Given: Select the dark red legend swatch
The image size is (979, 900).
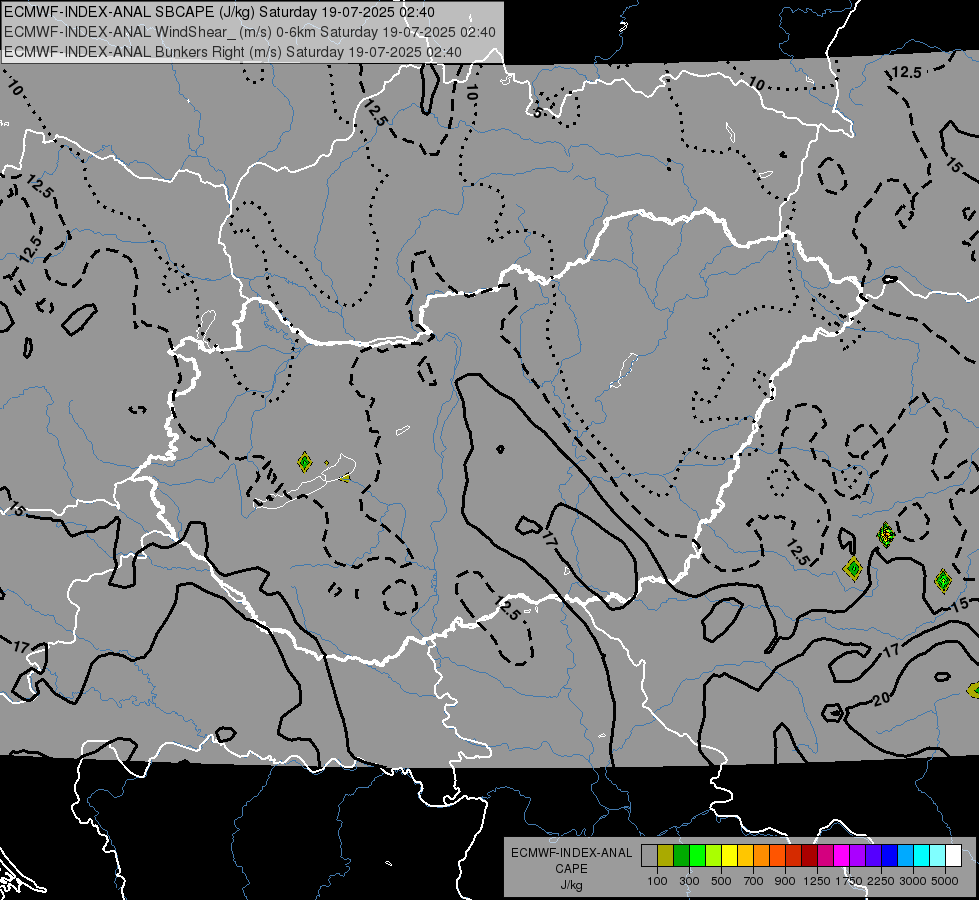Looking at the screenshot, I should pyautogui.click(x=809, y=855).
